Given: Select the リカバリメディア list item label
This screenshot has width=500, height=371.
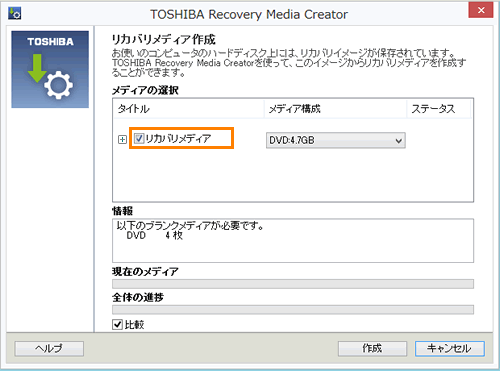Looking at the screenshot, I should coord(178,138).
